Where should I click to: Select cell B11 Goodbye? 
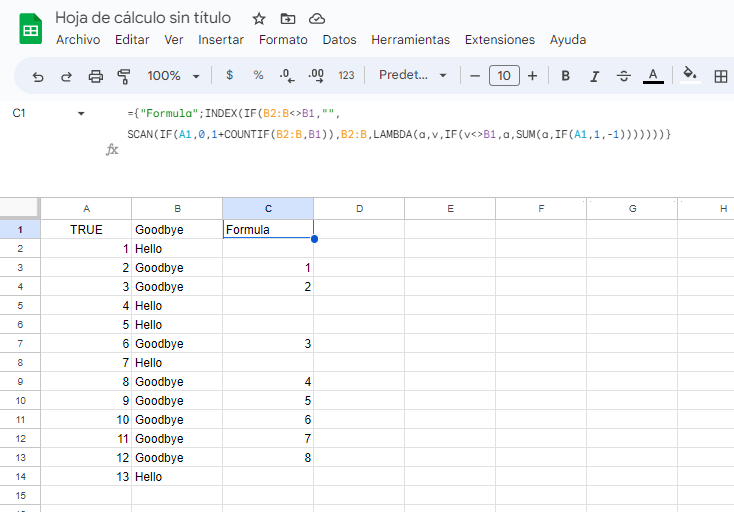click(177, 420)
